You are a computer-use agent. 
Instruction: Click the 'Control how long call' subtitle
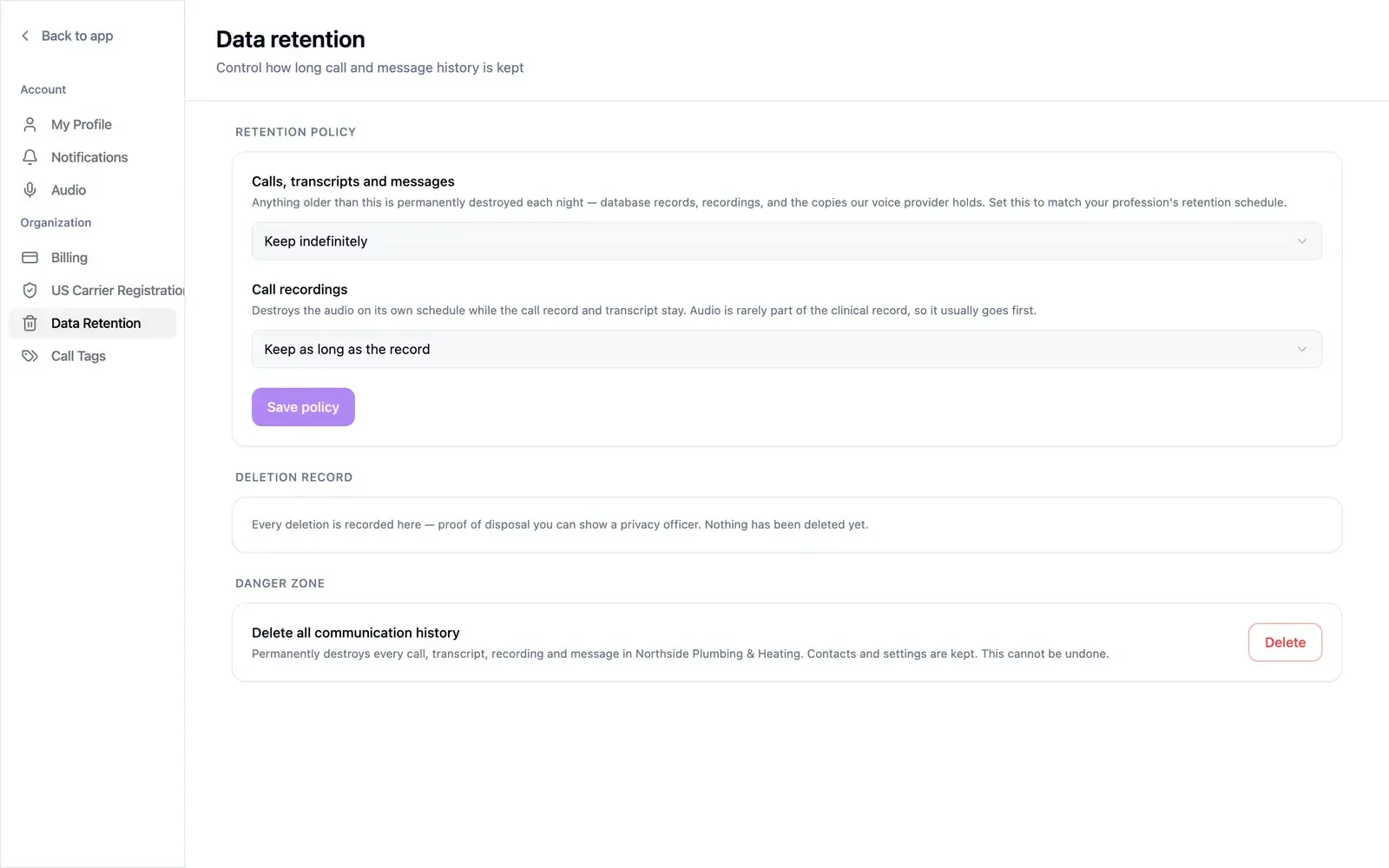pyautogui.click(x=370, y=68)
